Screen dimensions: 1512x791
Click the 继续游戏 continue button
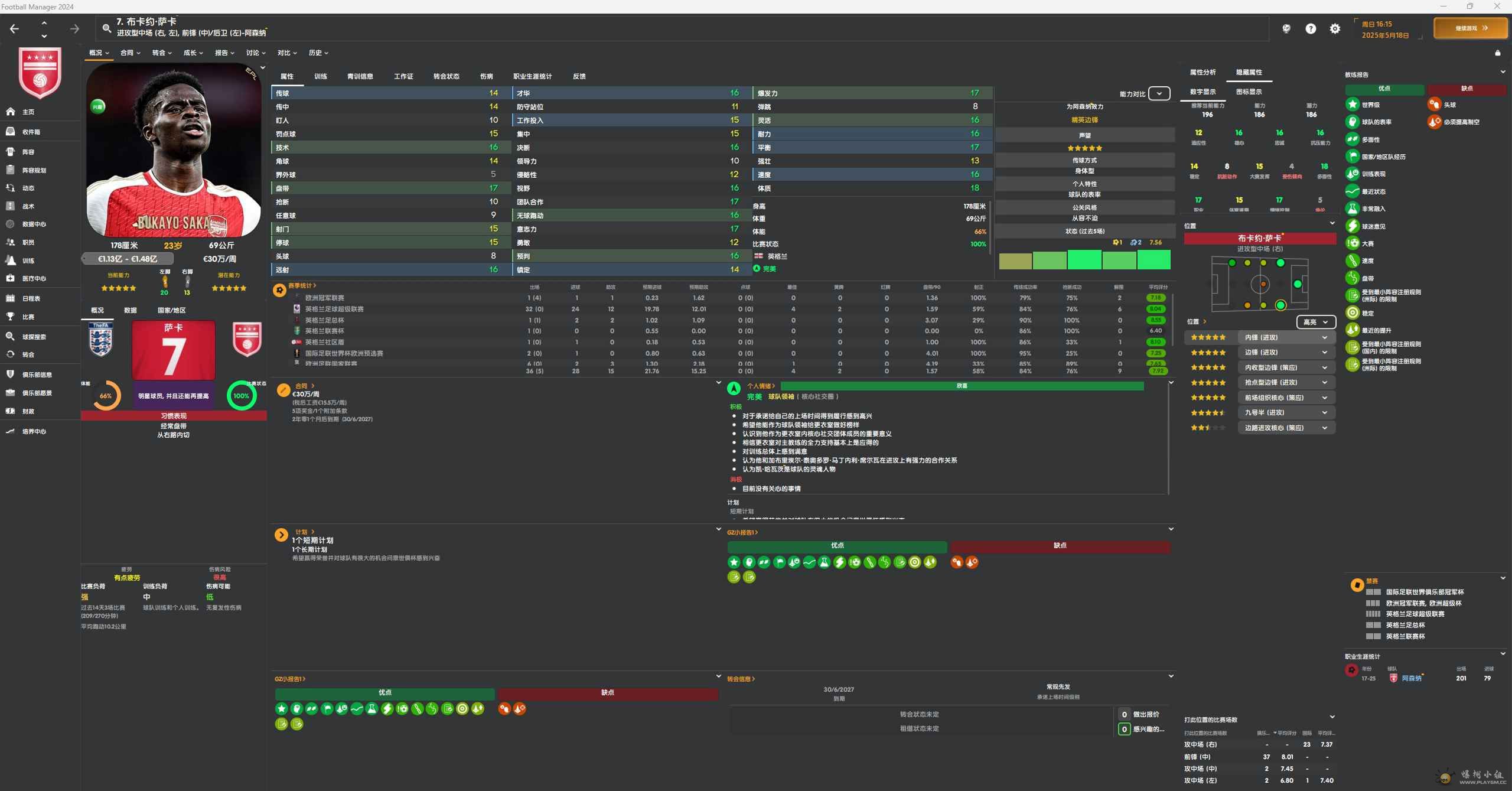coord(1470,28)
